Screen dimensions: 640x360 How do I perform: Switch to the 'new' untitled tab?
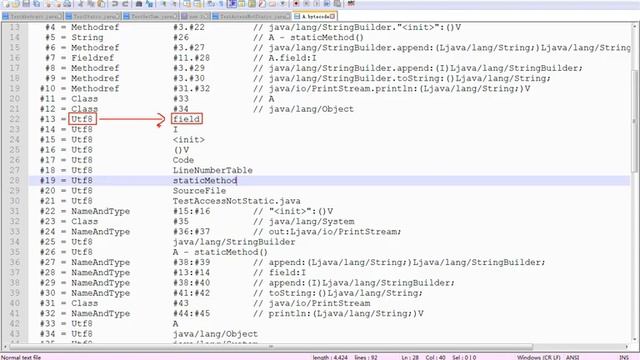[195, 16]
